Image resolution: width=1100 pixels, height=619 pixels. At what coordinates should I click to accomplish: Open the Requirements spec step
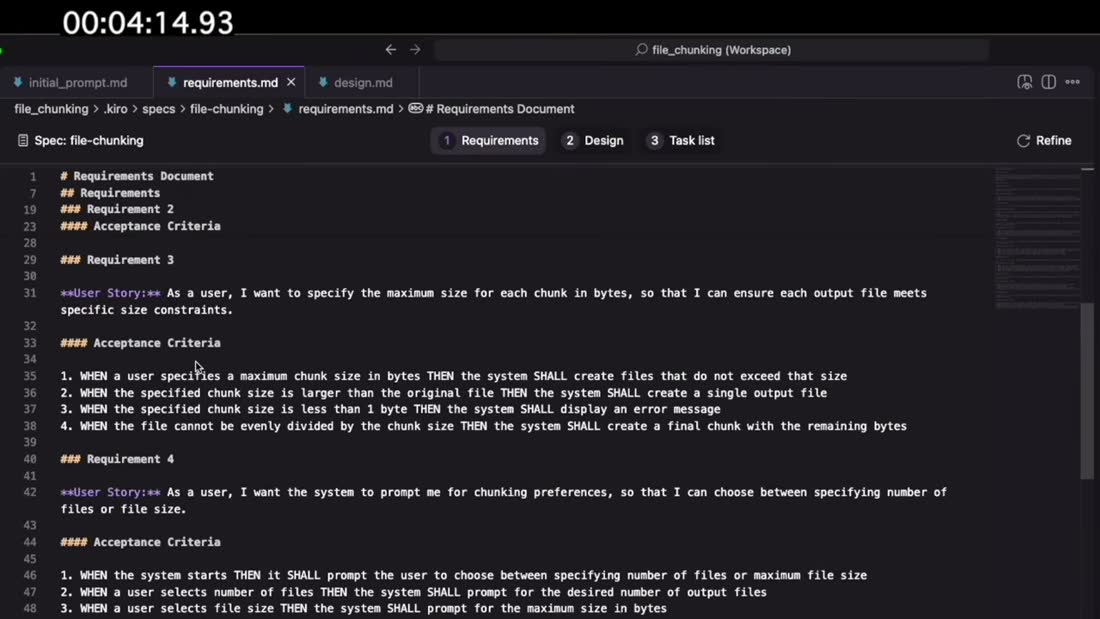pos(488,140)
